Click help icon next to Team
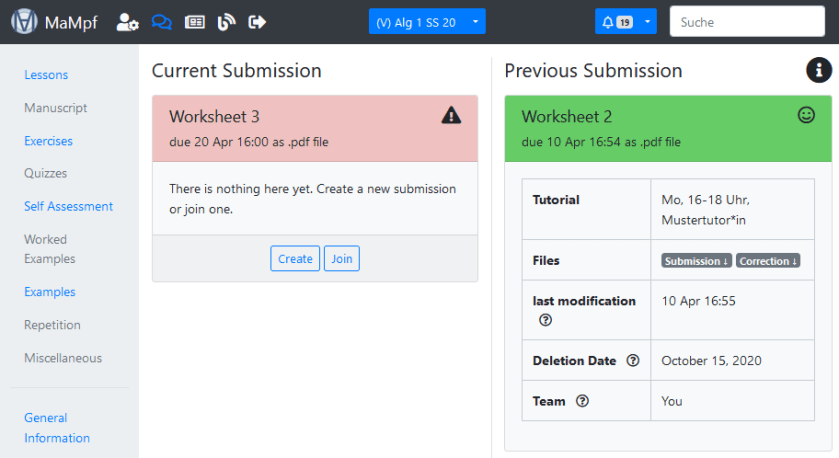 [x=583, y=401]
